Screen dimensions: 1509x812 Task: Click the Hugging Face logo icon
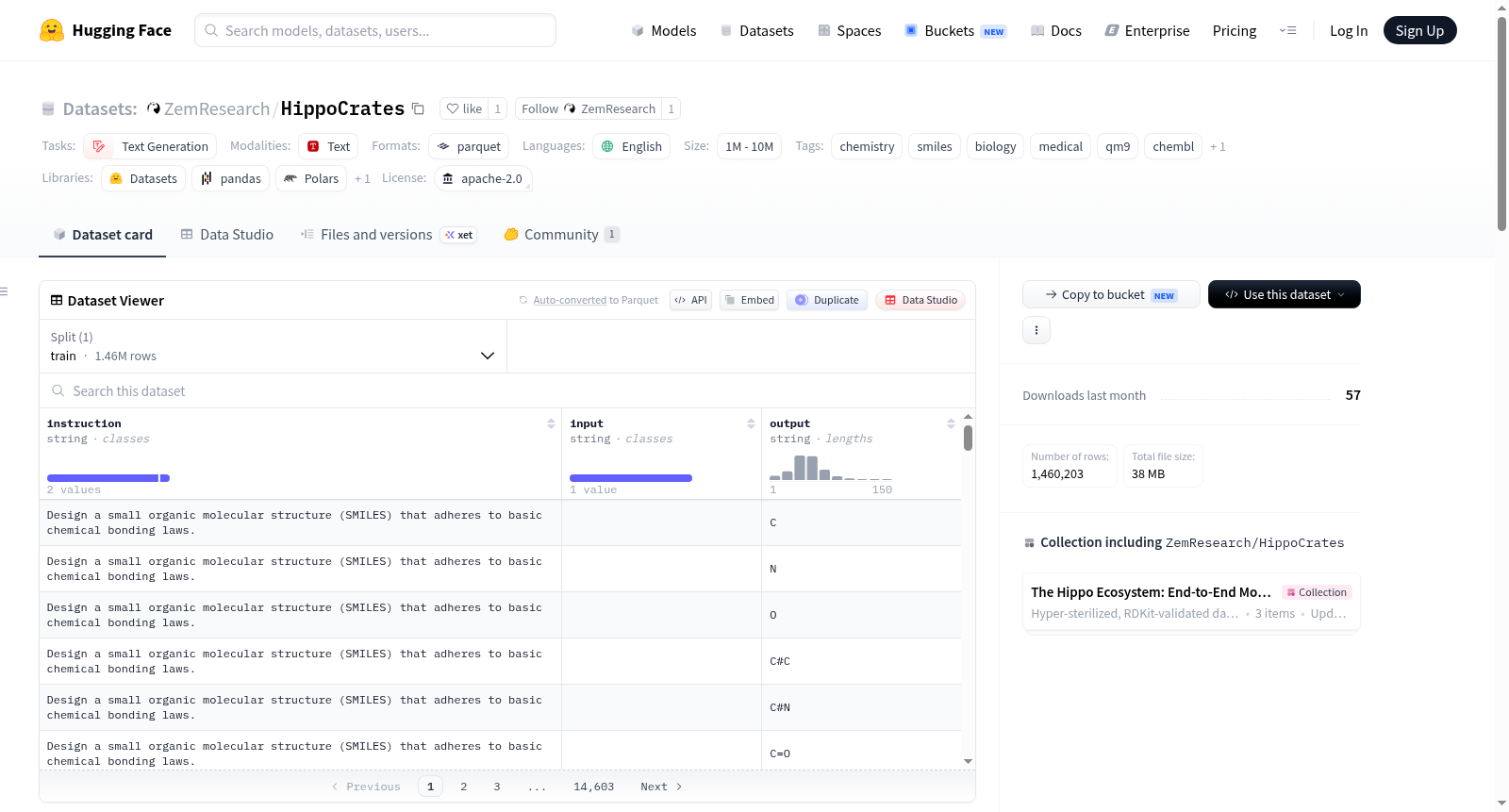tap(52, 30)
